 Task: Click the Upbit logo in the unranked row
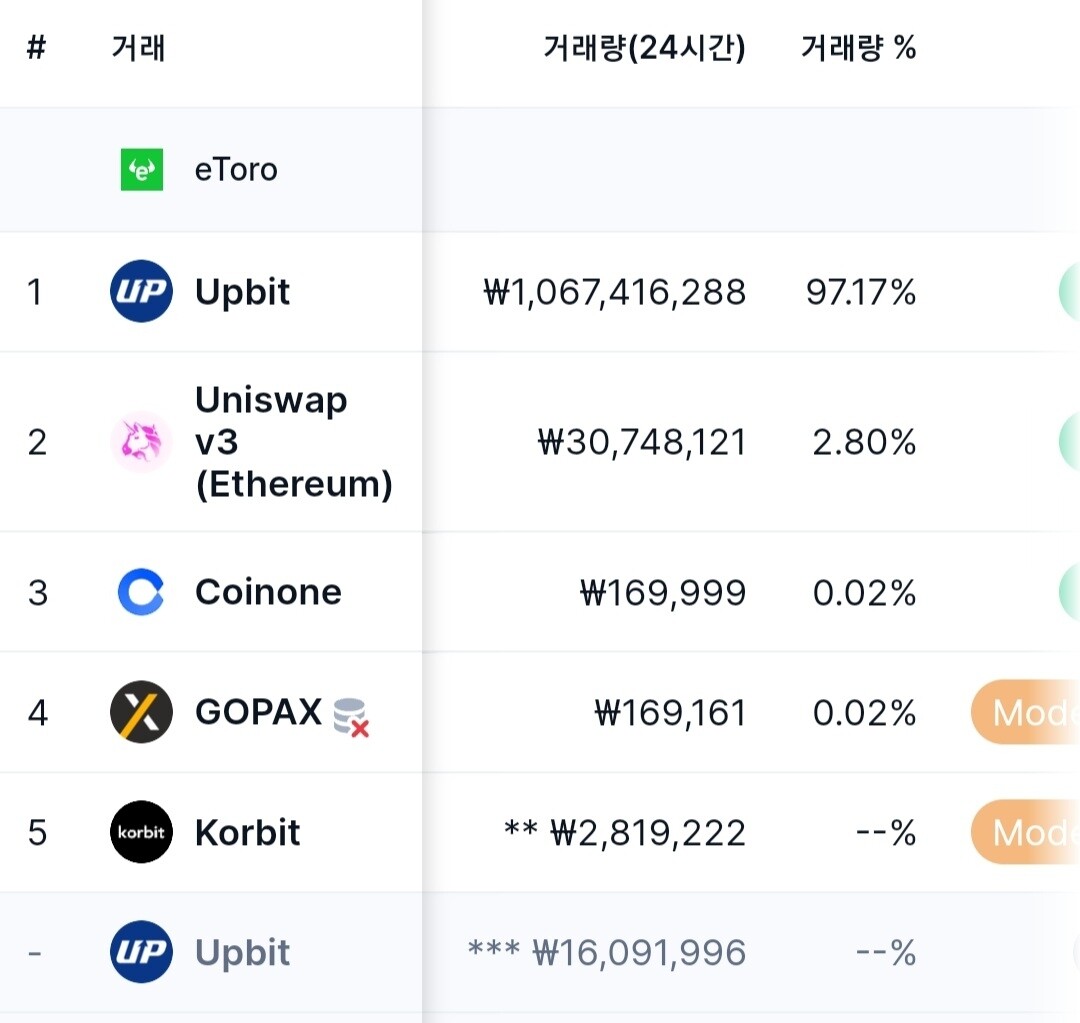[x=141, y=952]
